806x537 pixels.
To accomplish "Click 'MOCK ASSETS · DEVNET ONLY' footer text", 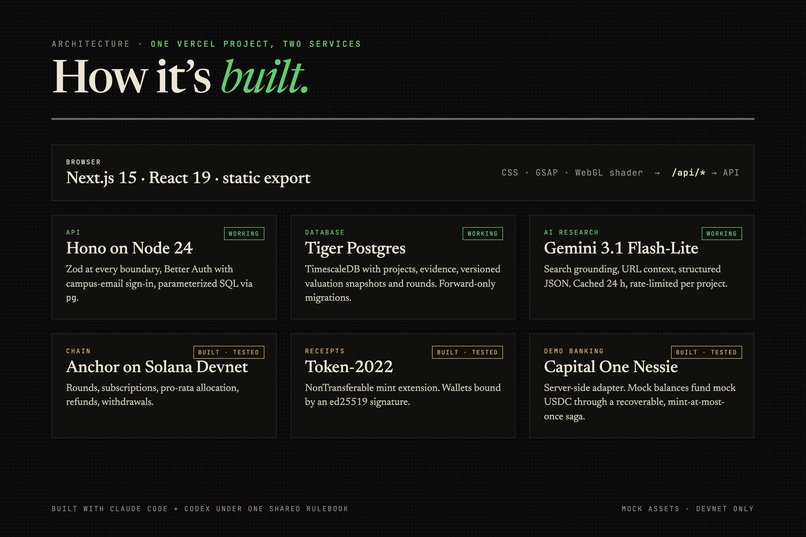I will 687,509.
